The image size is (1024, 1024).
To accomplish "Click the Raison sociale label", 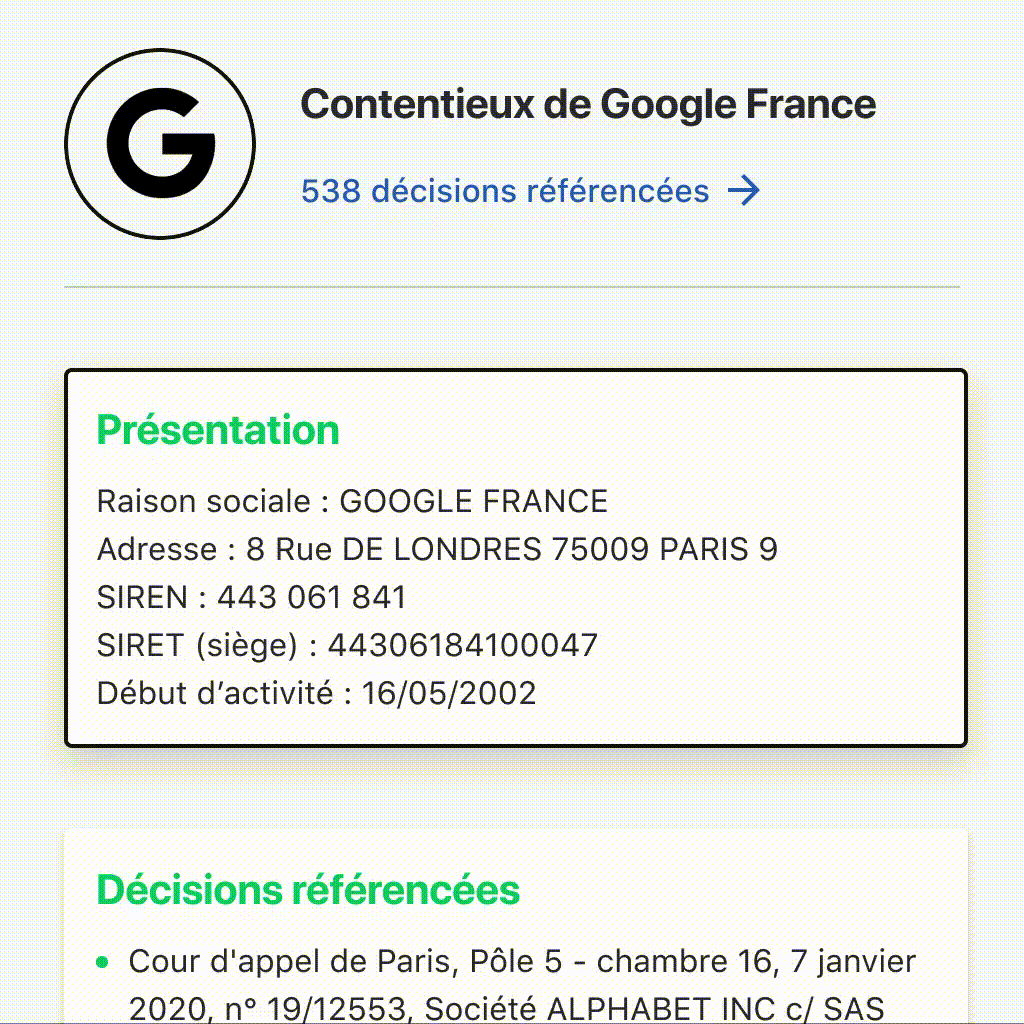I will coord(212,501).
